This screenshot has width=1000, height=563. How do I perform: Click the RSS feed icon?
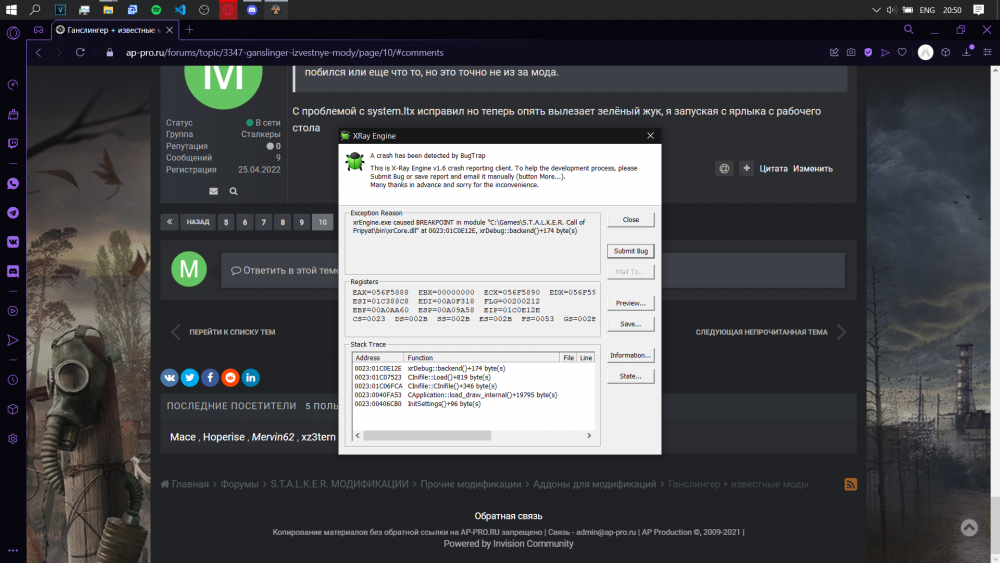tap(851, 485)
